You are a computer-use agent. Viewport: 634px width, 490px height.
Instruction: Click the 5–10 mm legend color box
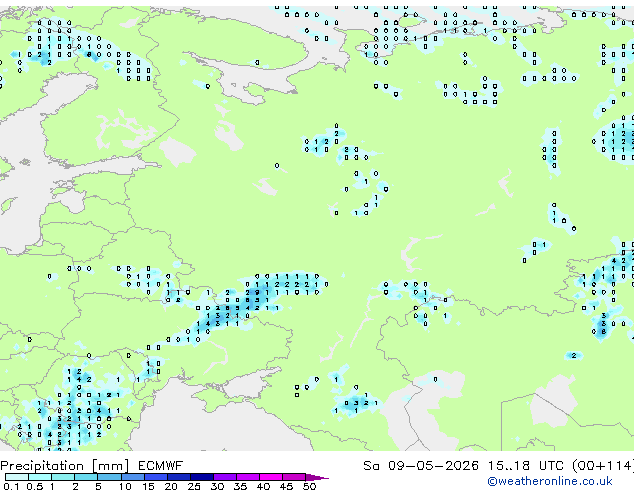109,477
